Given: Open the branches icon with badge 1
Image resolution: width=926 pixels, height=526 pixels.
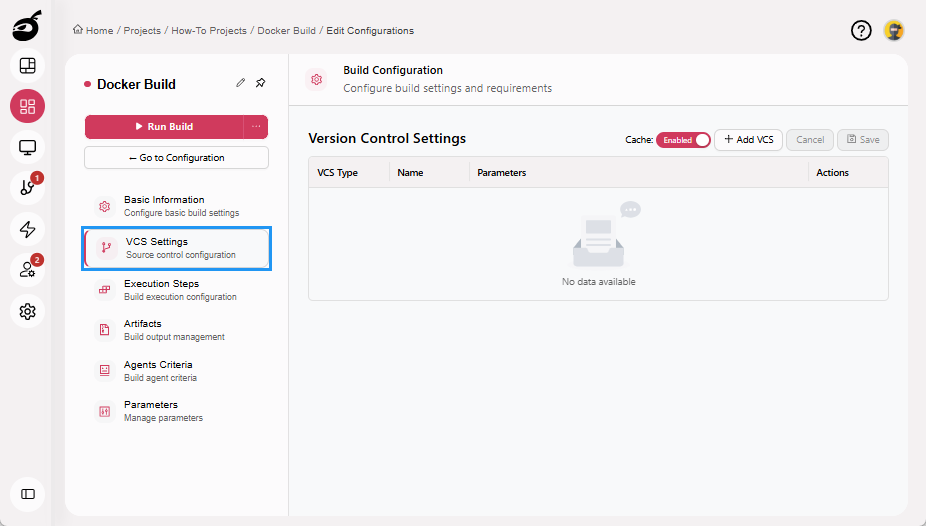Looking at the screenshot, I should pos(28,188).
